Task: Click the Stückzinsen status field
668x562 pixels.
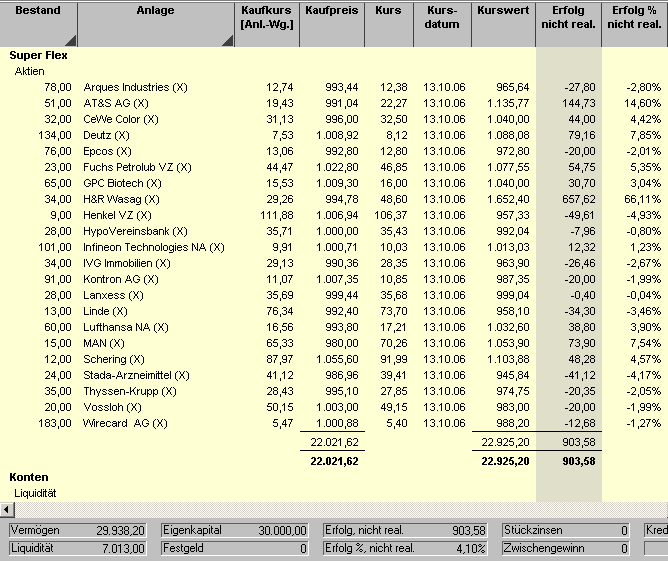Action: [x=566, y=530]
